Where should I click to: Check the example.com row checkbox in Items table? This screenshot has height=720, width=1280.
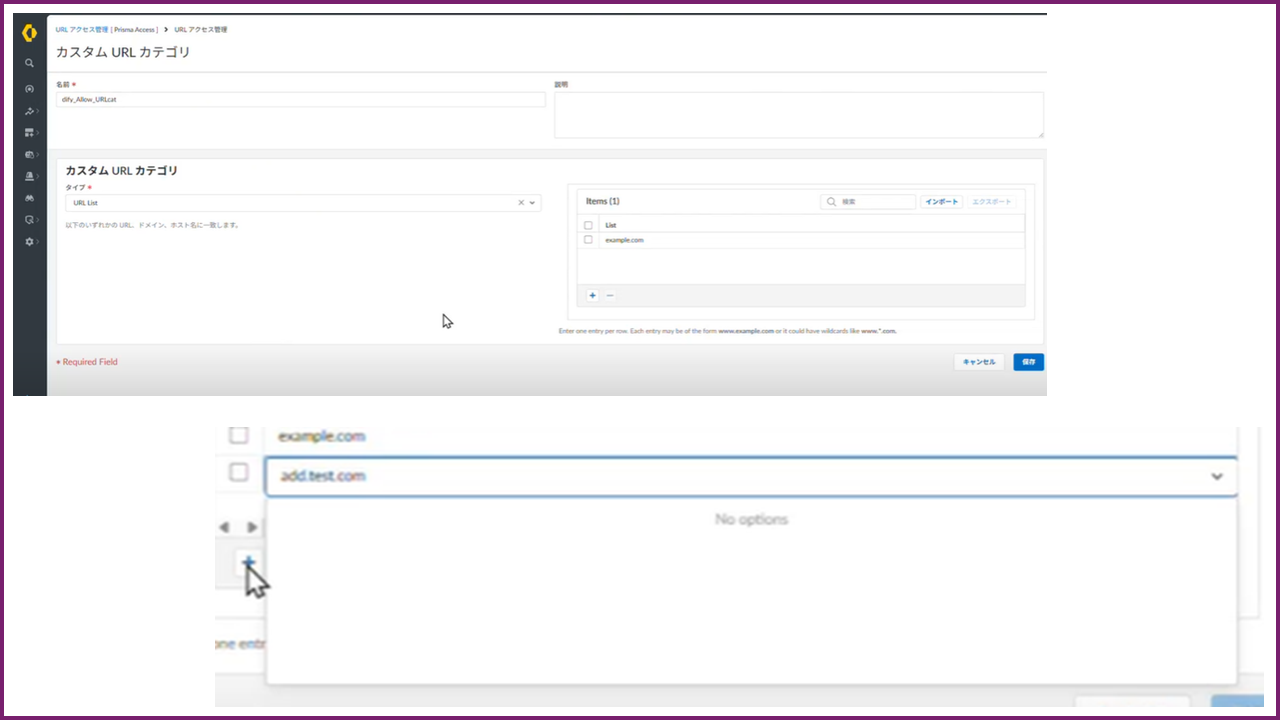point(588,240)
